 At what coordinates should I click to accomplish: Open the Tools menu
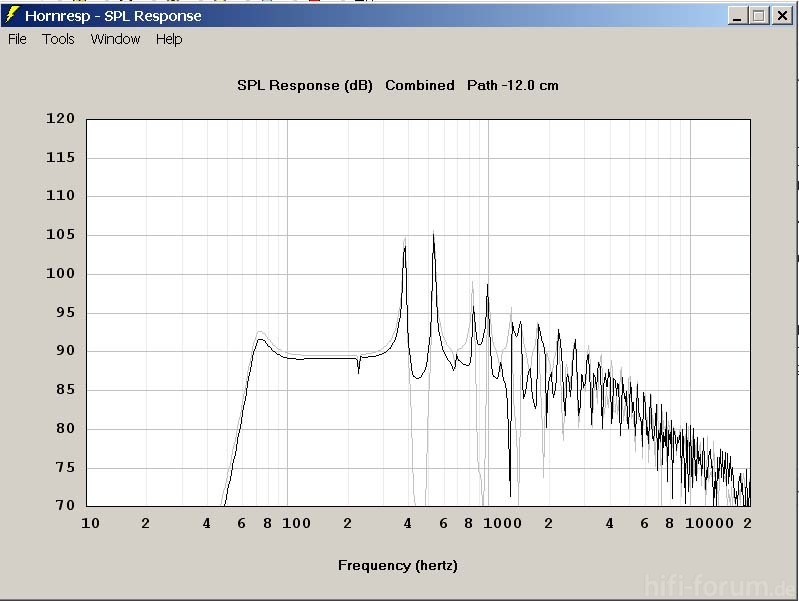58,39
